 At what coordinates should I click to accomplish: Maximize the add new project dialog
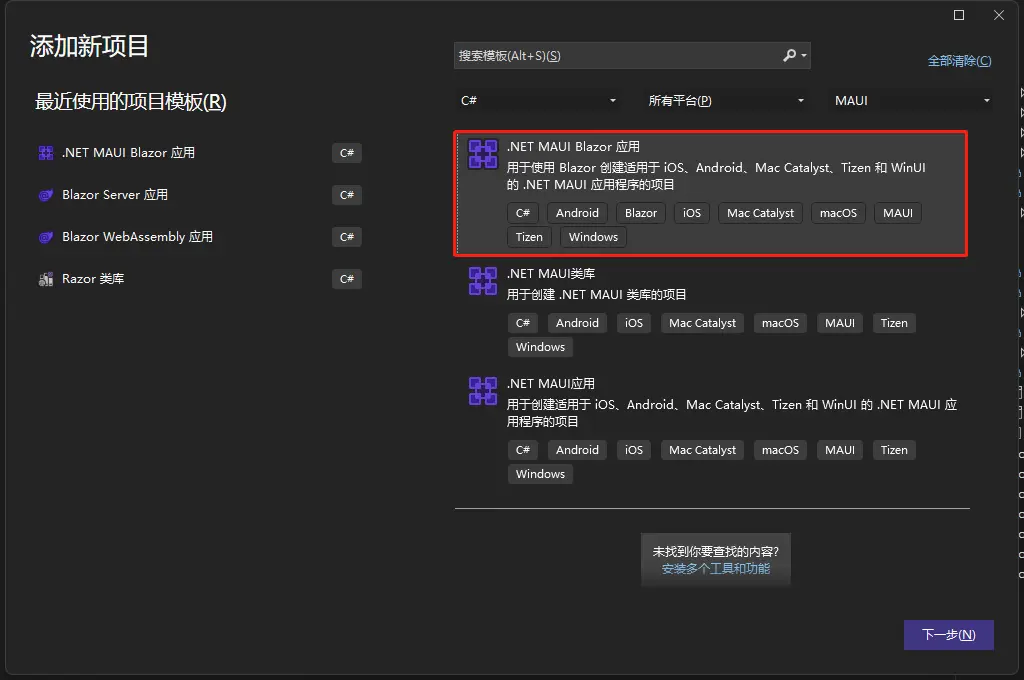click(959, 15)
